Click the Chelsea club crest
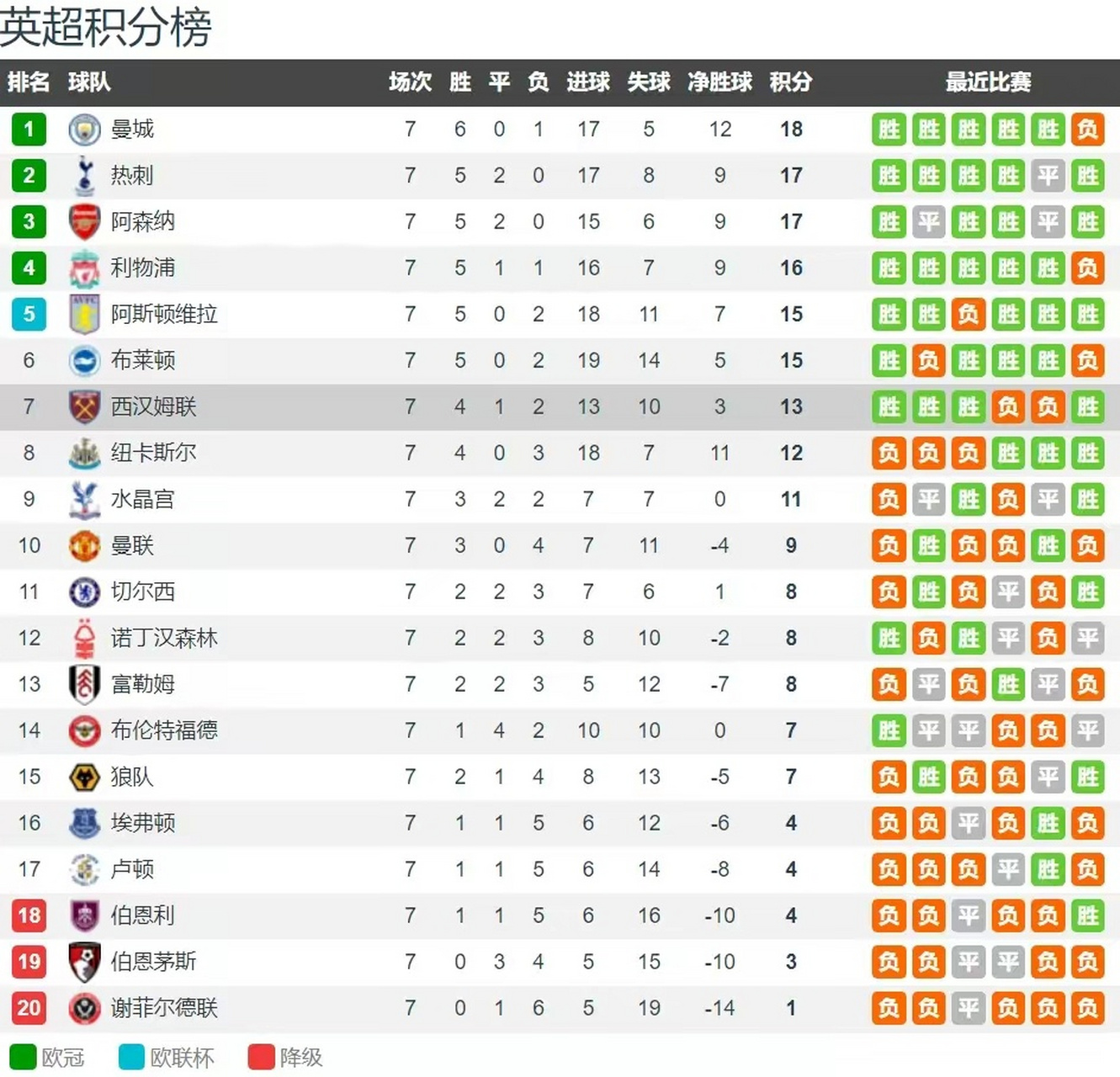The width and height of the screenshot is (1120, 1077). pyautogui.click(x=84, y=592)
